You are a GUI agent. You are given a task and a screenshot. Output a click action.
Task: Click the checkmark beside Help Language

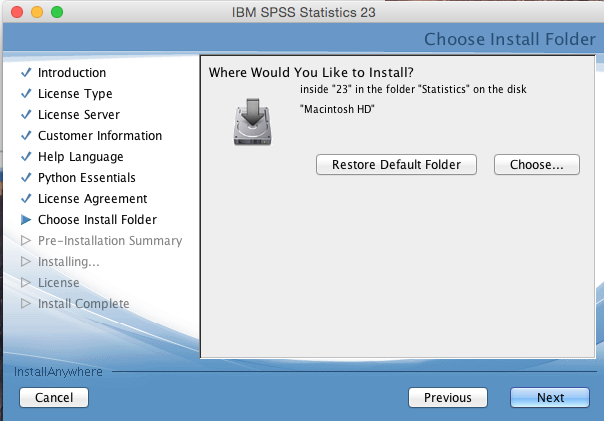point(26,156)
